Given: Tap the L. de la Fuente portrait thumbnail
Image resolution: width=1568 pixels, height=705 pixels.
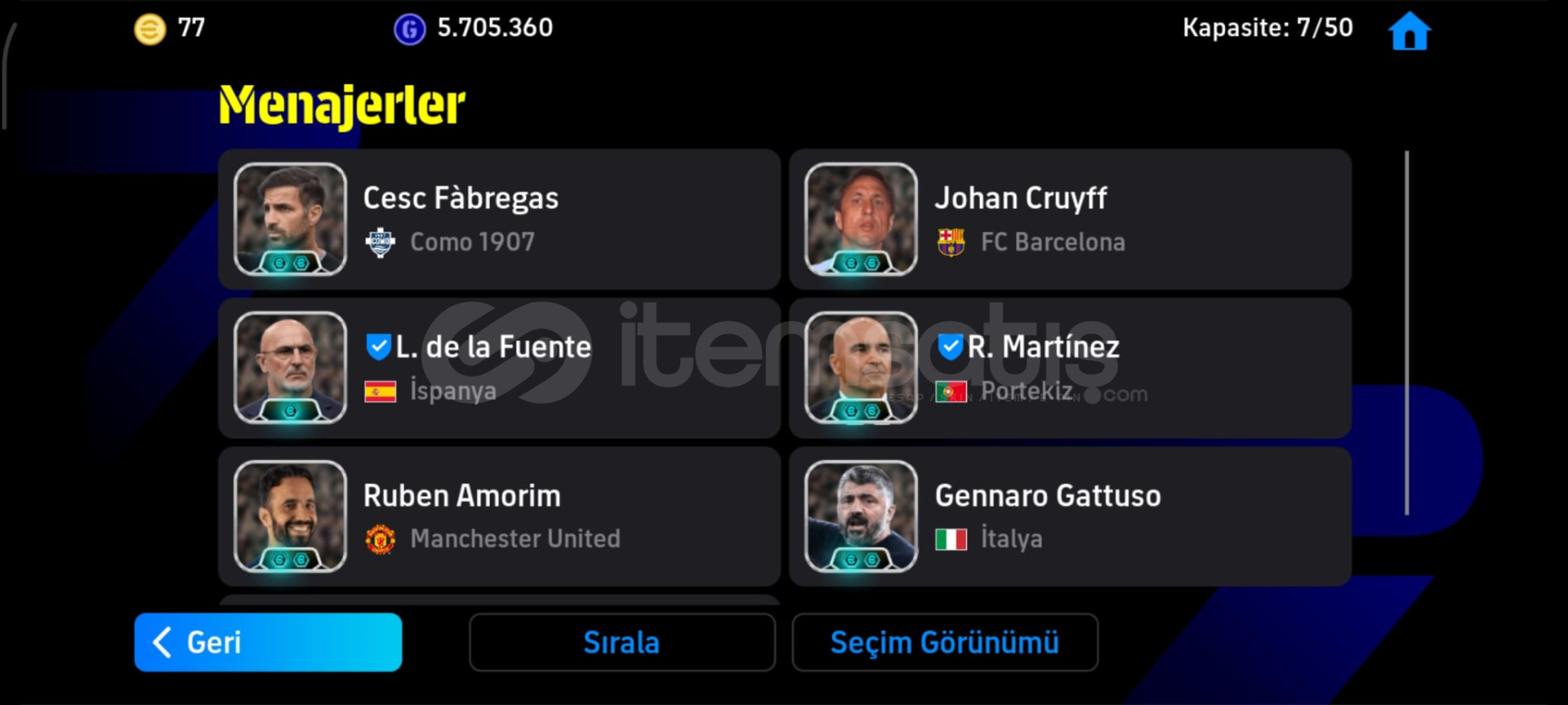Looking at the screenshot, I should 290,368.
